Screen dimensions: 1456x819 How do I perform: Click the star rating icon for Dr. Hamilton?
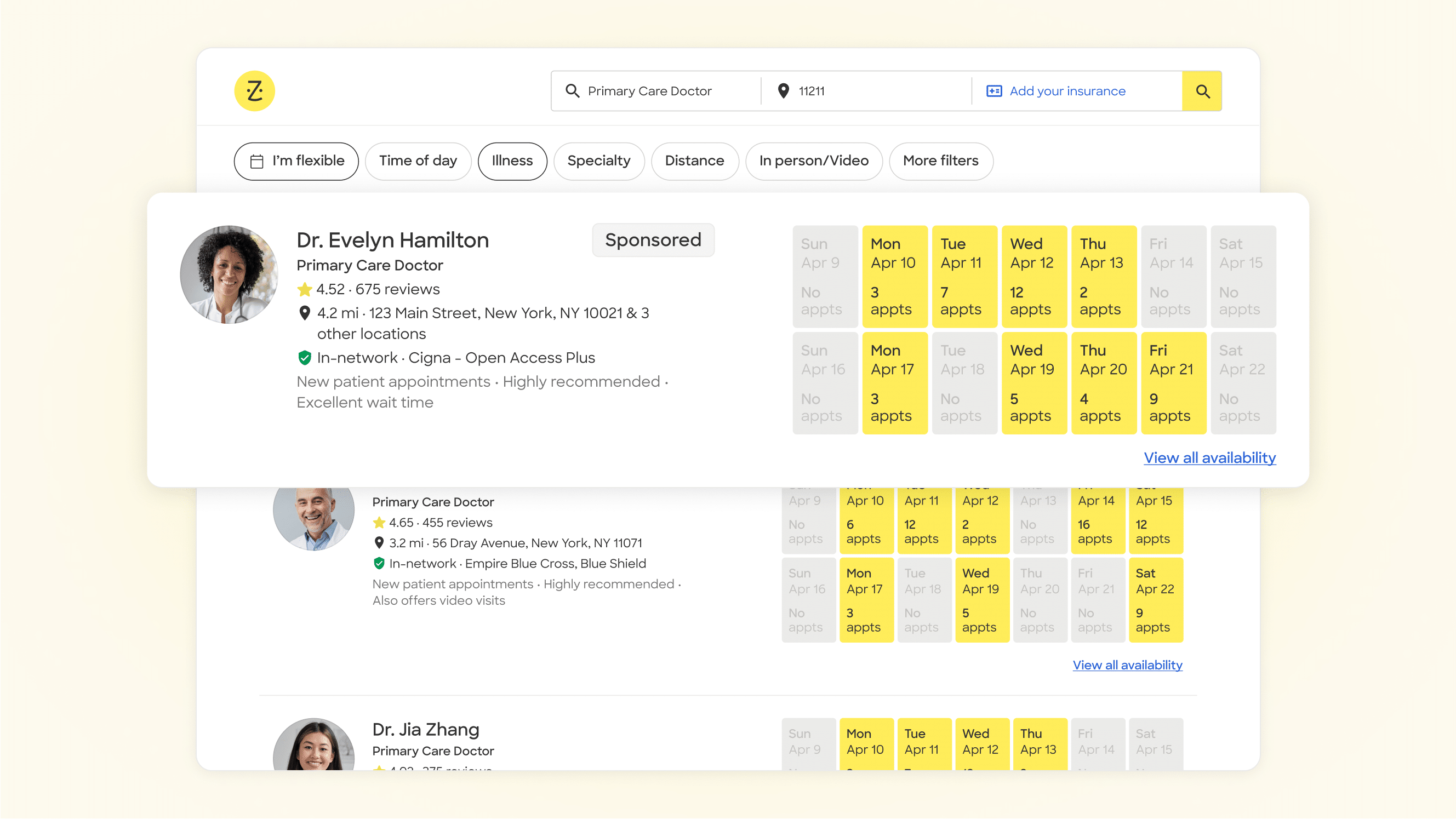coord(305,289)
